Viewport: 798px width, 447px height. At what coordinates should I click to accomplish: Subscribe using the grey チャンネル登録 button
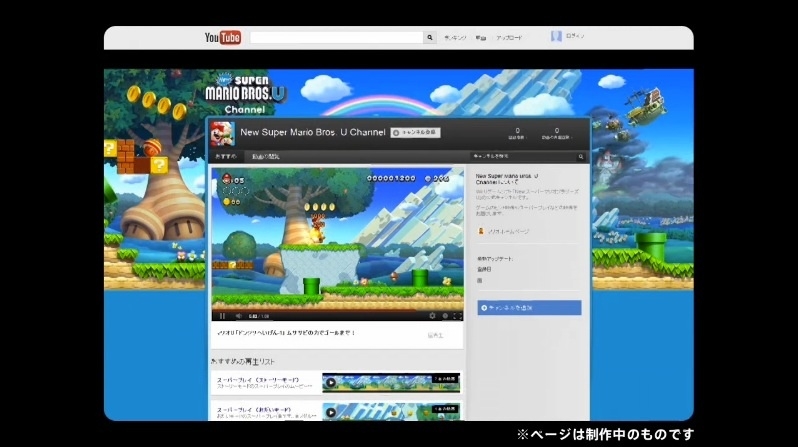(x=415, y=132)
